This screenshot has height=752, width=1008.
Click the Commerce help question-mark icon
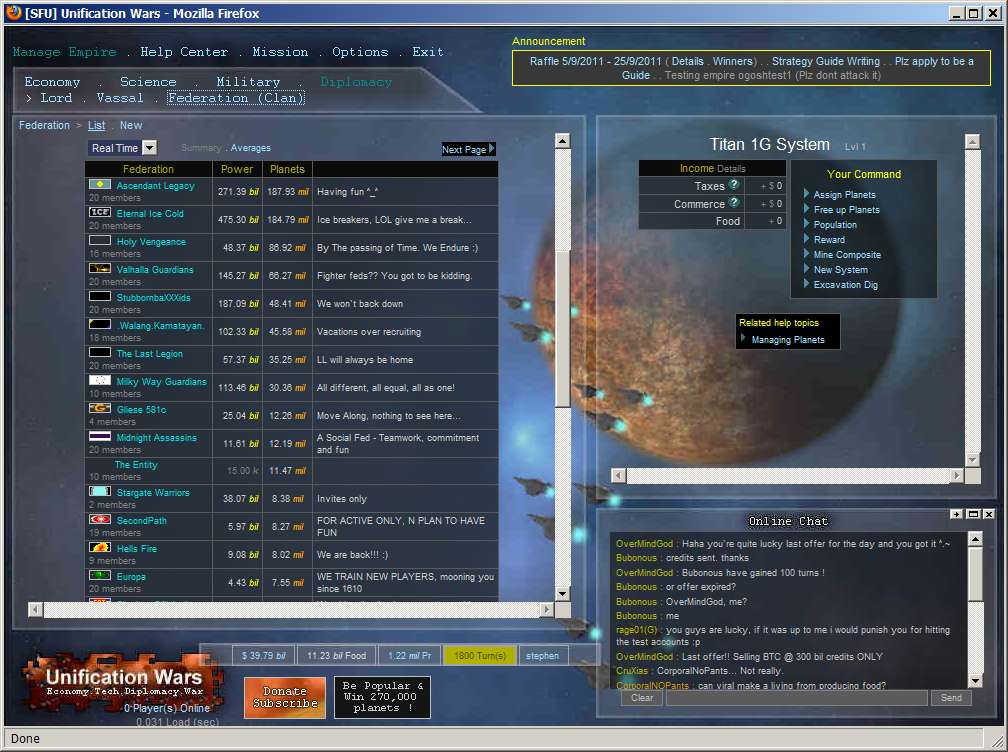(x=734, y=203)
